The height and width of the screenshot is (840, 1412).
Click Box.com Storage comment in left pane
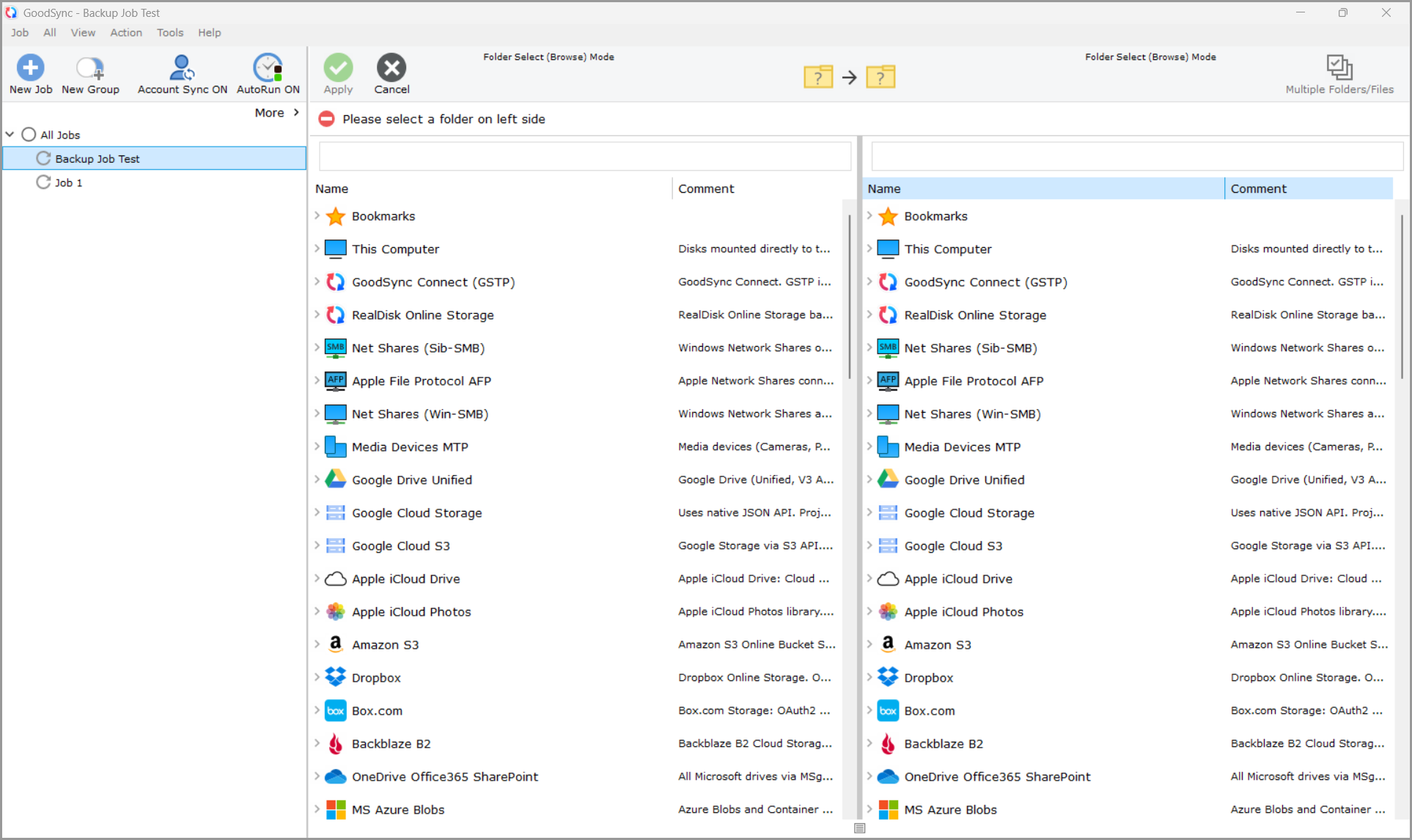tap(754, 710)
